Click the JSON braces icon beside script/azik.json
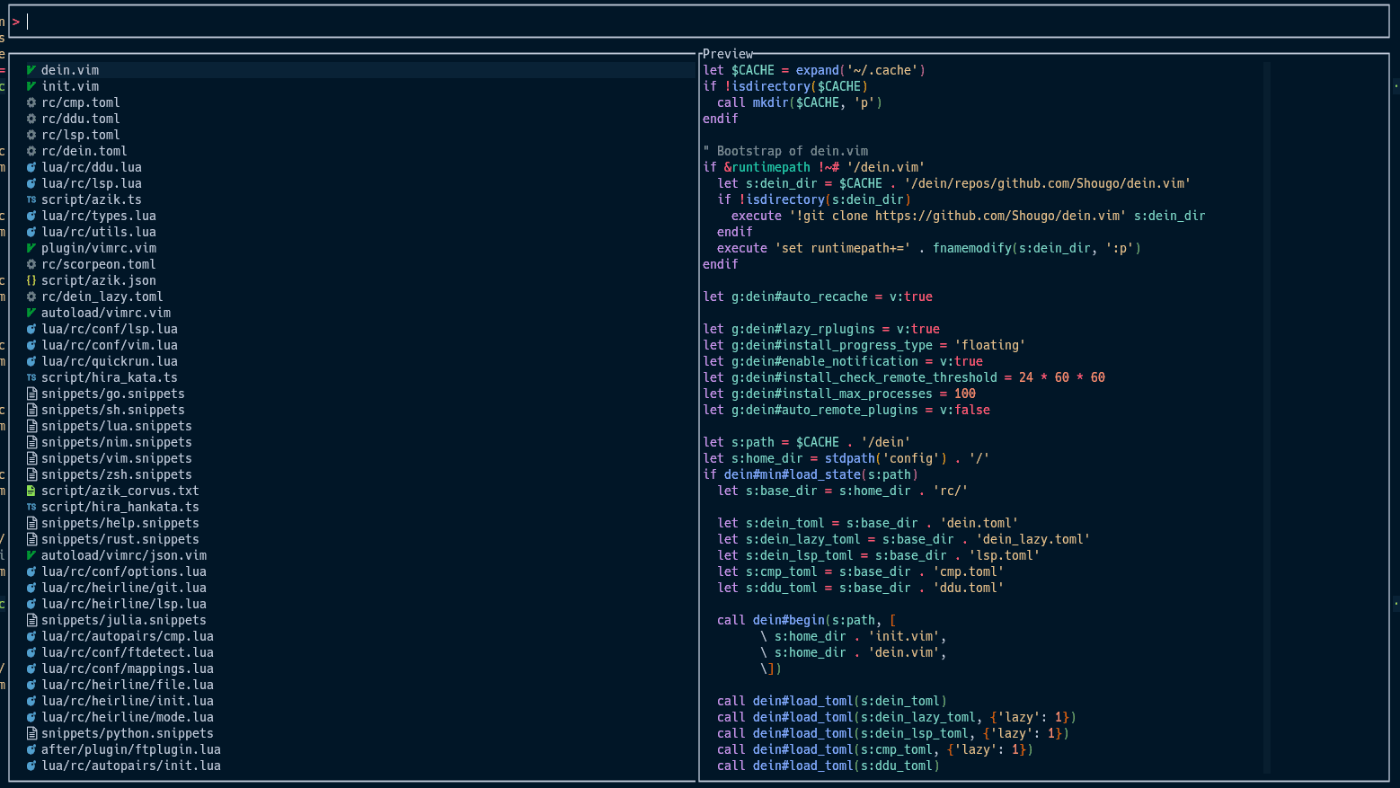Screen dimensions: 1400x788 (x=31, y=280)
